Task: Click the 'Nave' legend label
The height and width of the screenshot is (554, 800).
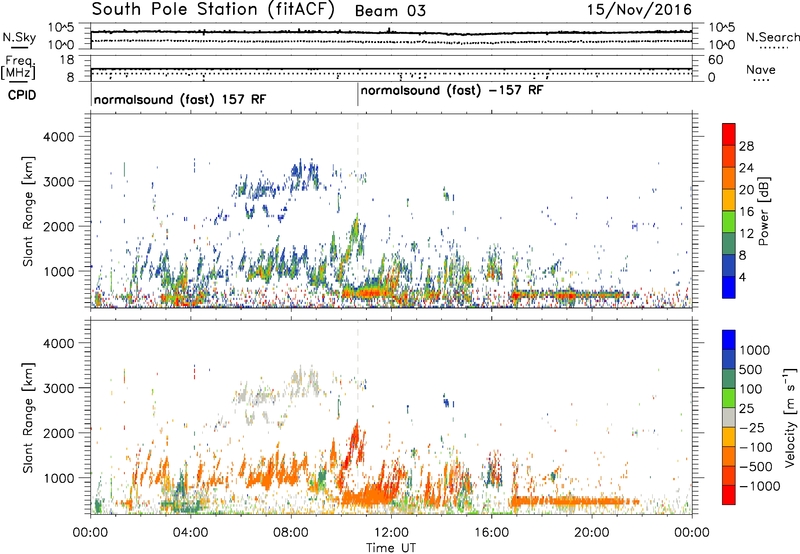Action: pyautogui.click(x=761, y=69)
